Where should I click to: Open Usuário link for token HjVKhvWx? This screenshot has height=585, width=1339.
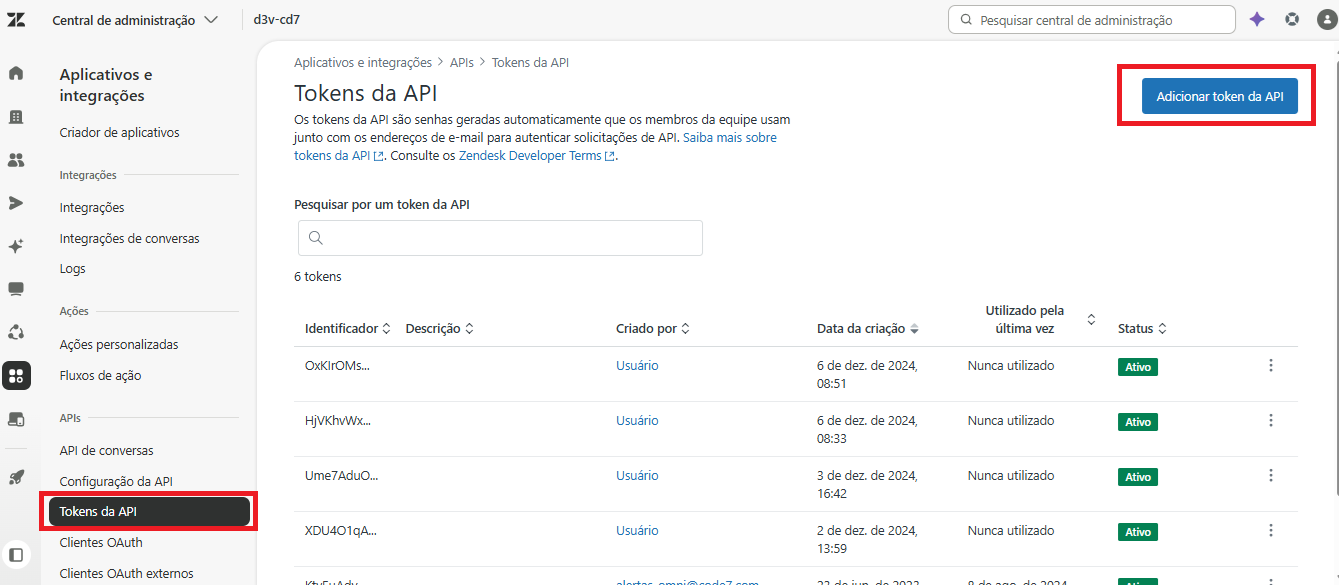(x=637, y=420)
